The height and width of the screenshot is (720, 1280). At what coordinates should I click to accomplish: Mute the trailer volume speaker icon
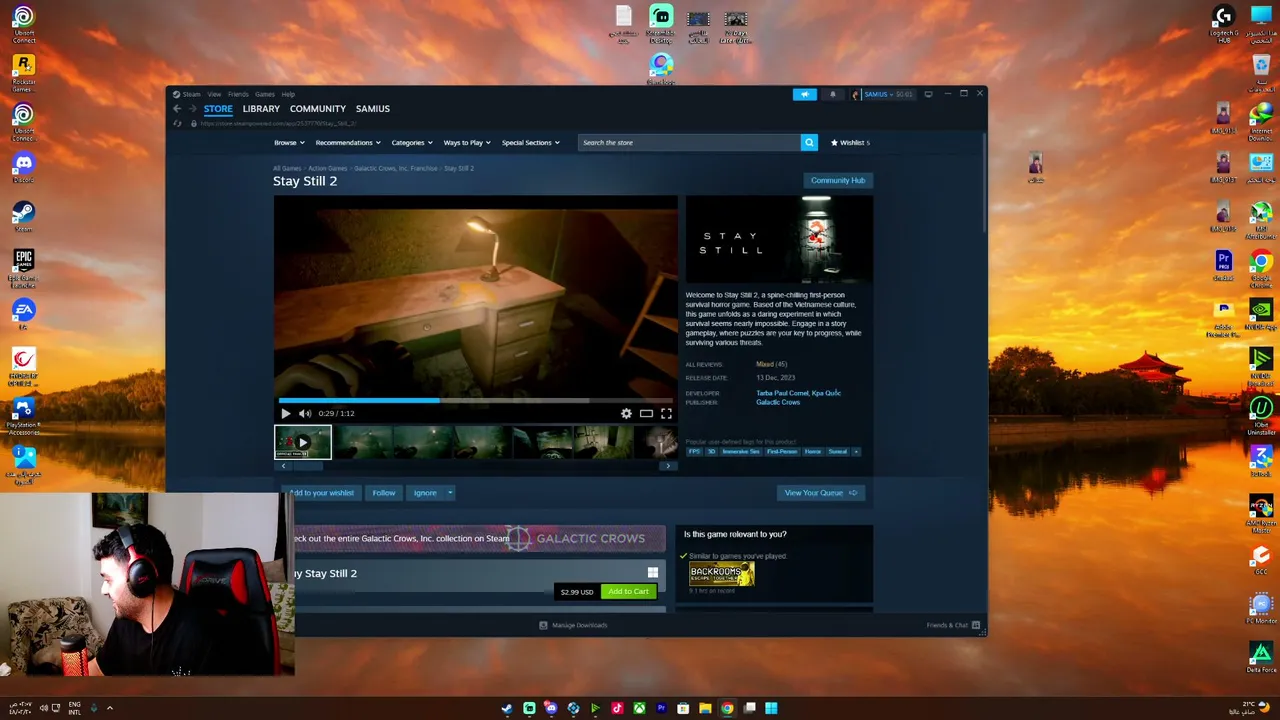[x=305, y=413]
